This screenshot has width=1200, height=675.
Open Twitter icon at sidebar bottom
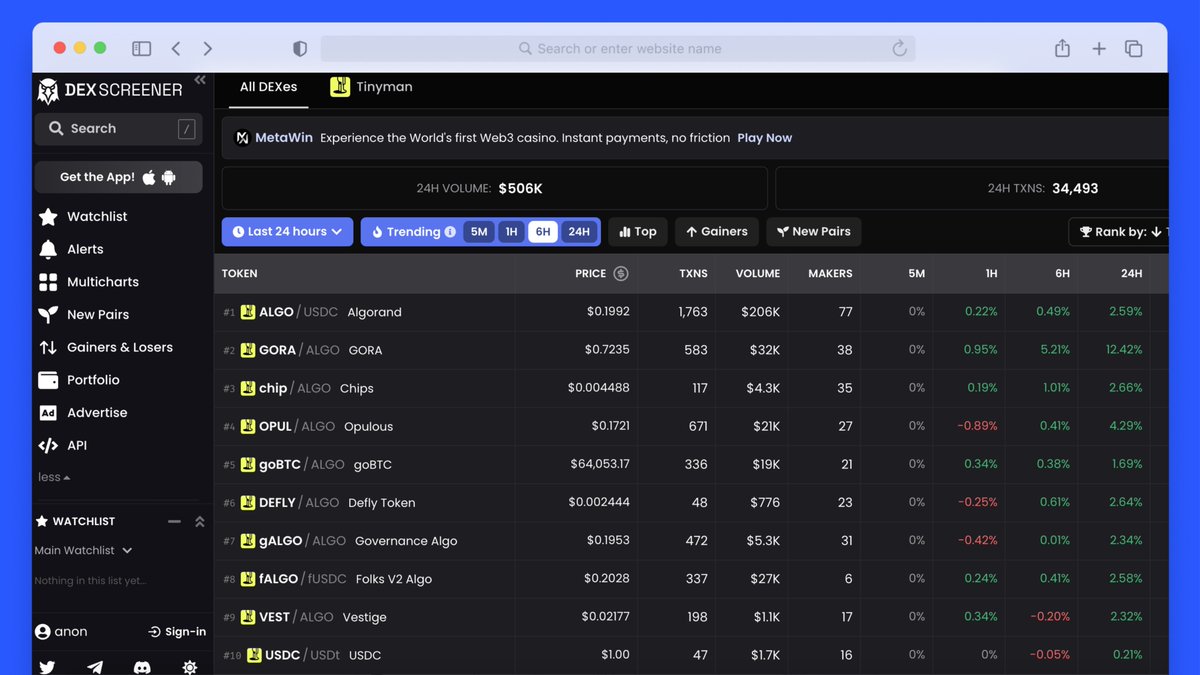[47, 667]
